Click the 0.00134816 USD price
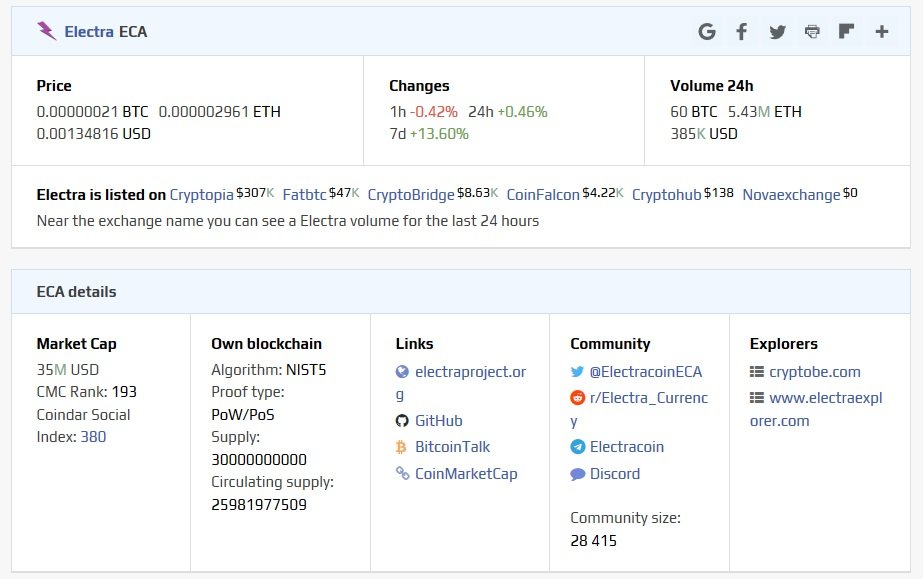This screenshot has width=923, height=579. coord(94,134)
